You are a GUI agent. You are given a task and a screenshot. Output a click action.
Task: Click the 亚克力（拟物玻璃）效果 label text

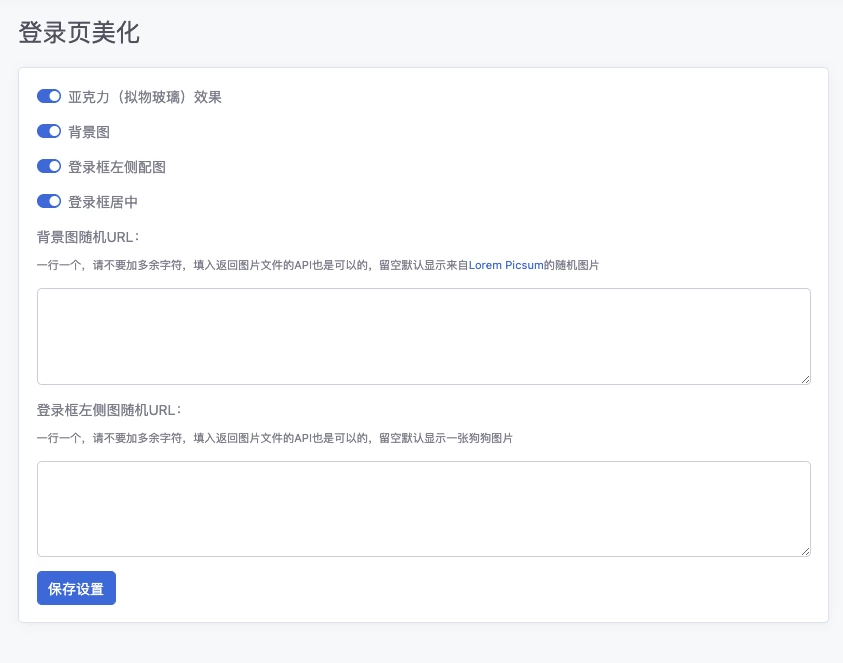point(145,96)
